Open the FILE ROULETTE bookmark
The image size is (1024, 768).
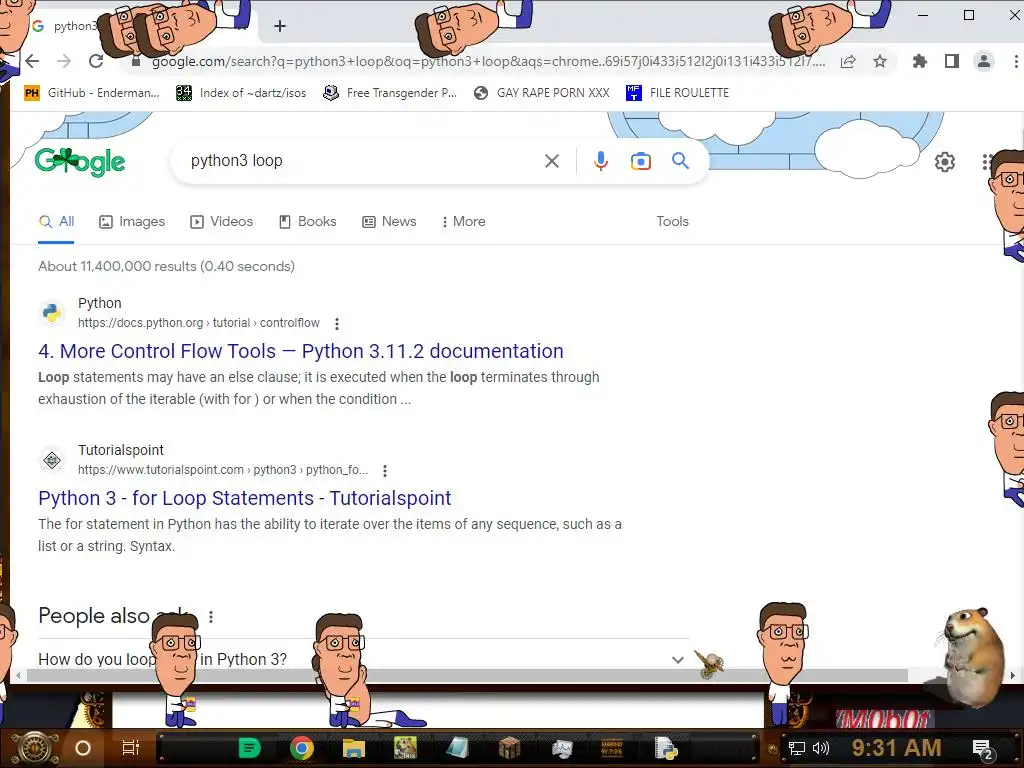tap(677, 93)
